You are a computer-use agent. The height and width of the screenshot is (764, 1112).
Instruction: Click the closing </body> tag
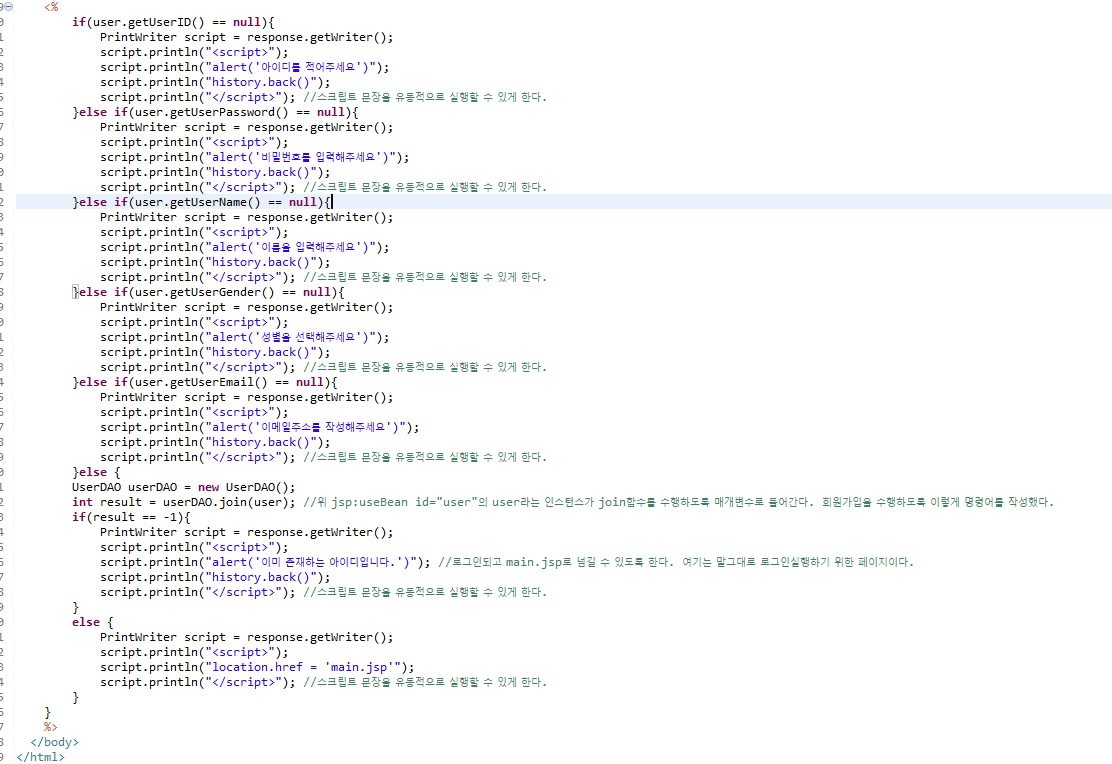(x=55, y=742)
